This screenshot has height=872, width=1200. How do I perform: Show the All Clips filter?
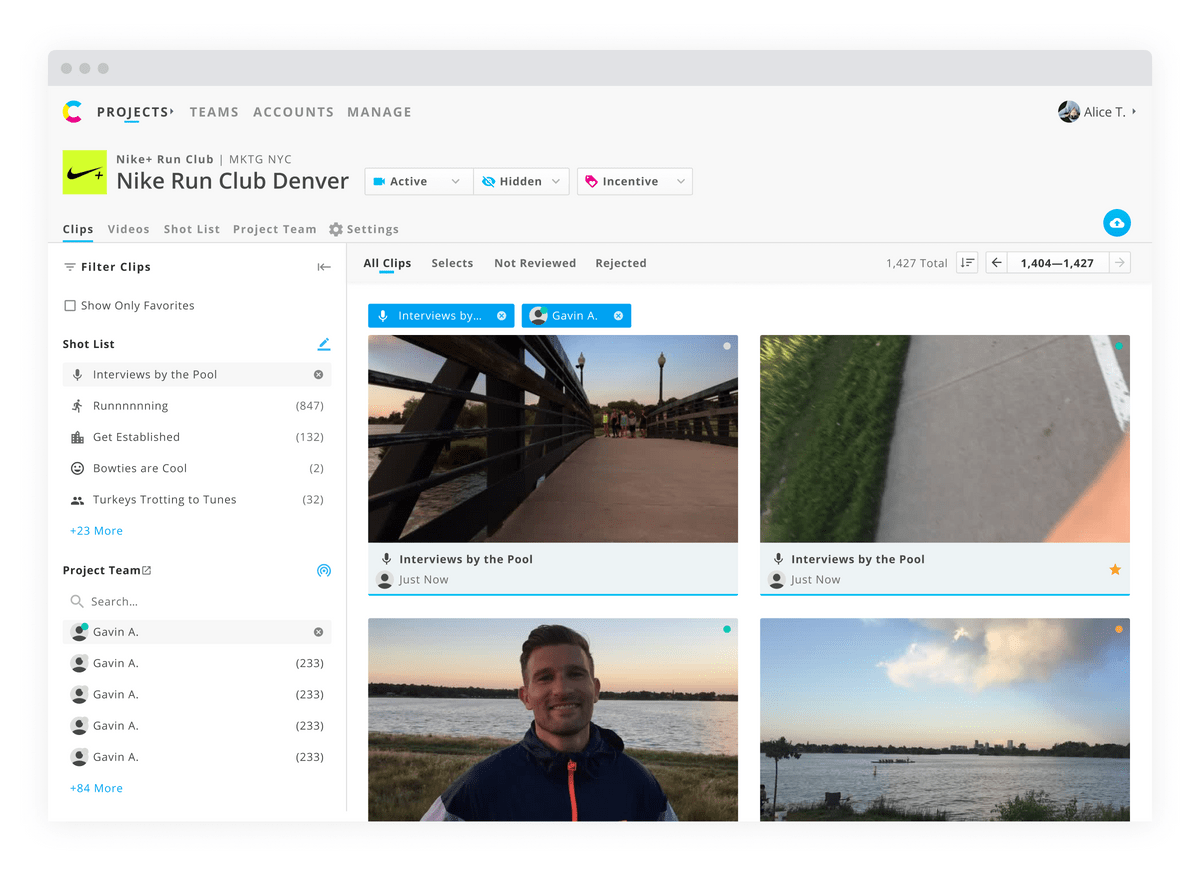coord(387,263)
